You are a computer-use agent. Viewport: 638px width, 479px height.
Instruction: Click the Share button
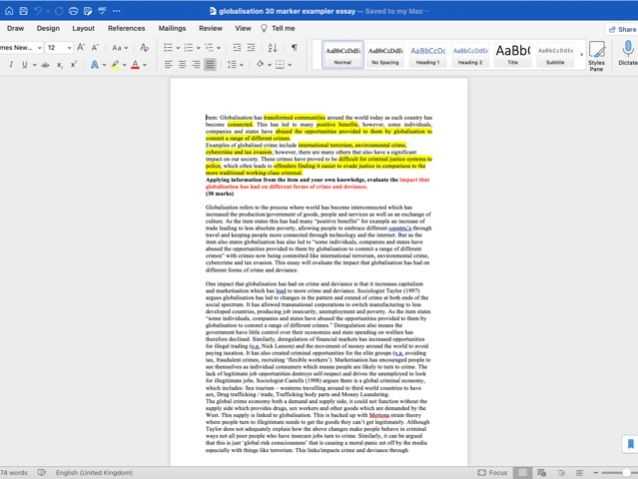click(623, 29)
